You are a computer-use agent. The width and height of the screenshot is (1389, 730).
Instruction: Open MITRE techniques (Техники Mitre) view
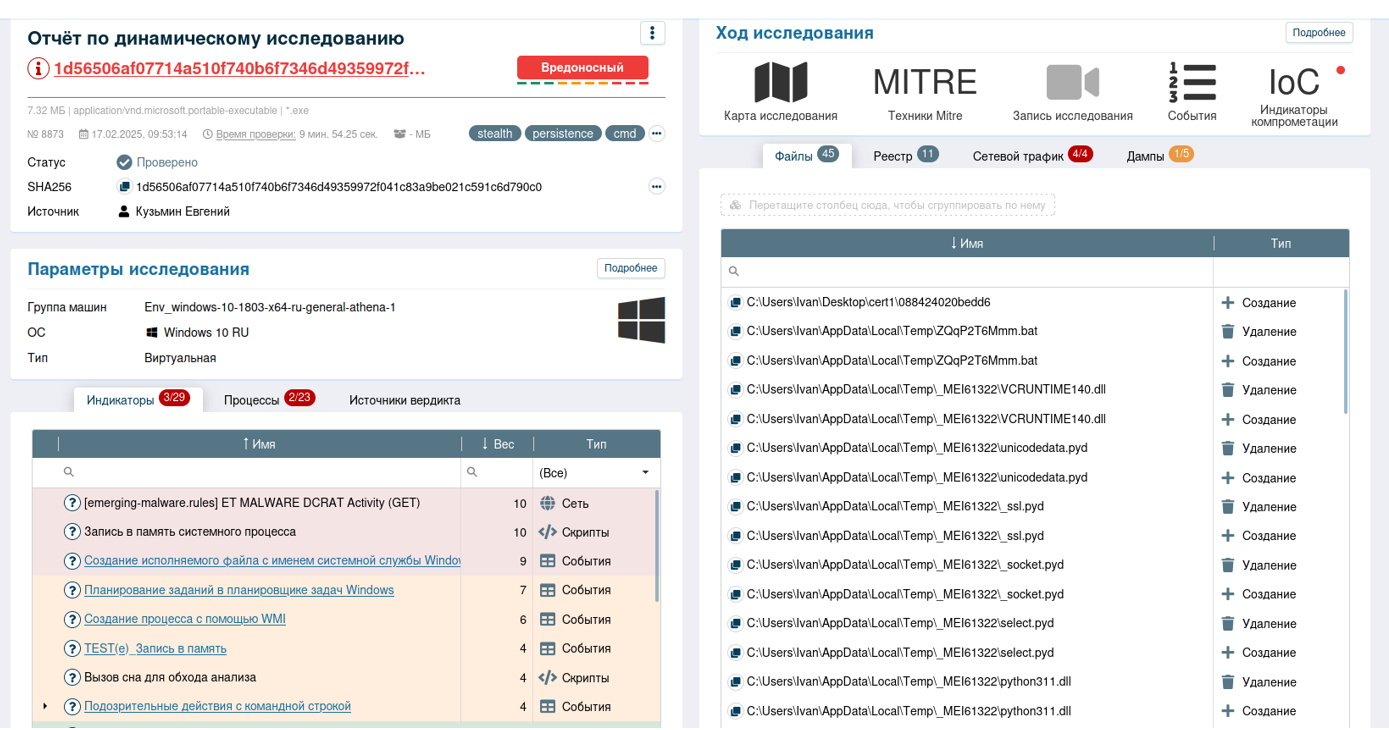(x=924, y=90)
